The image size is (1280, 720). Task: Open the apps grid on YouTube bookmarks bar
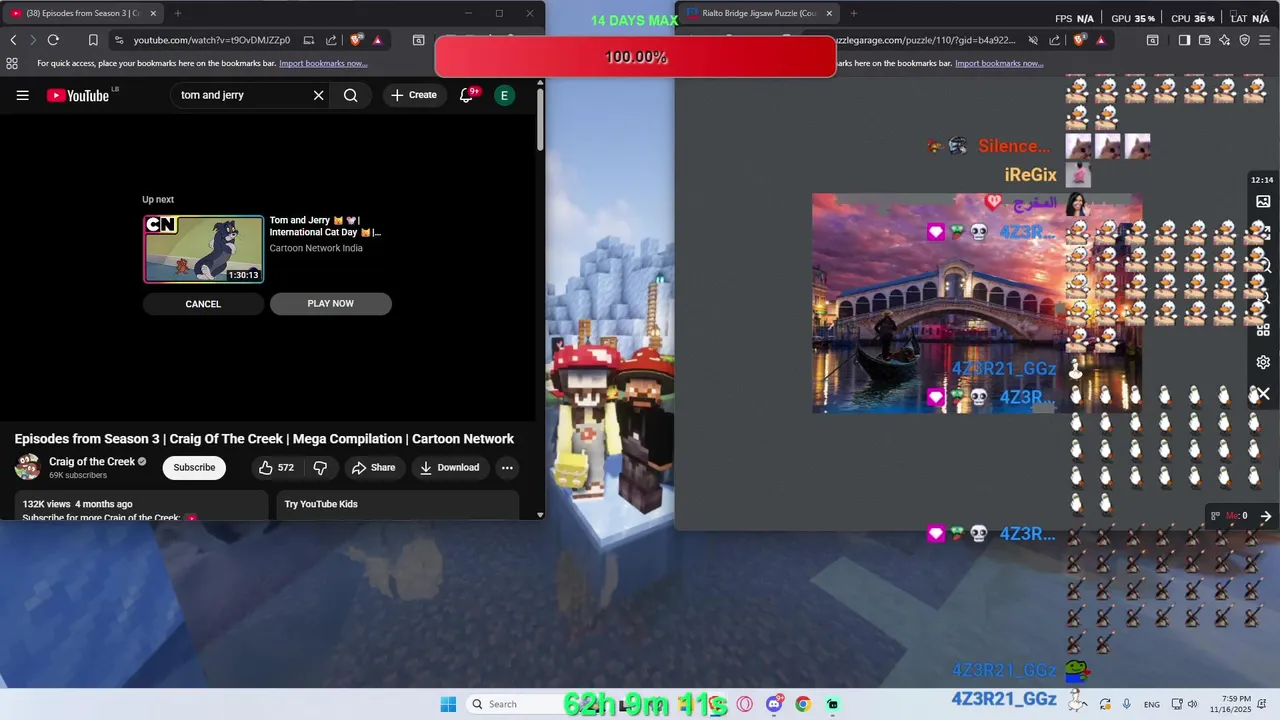(x=12, y=63)
